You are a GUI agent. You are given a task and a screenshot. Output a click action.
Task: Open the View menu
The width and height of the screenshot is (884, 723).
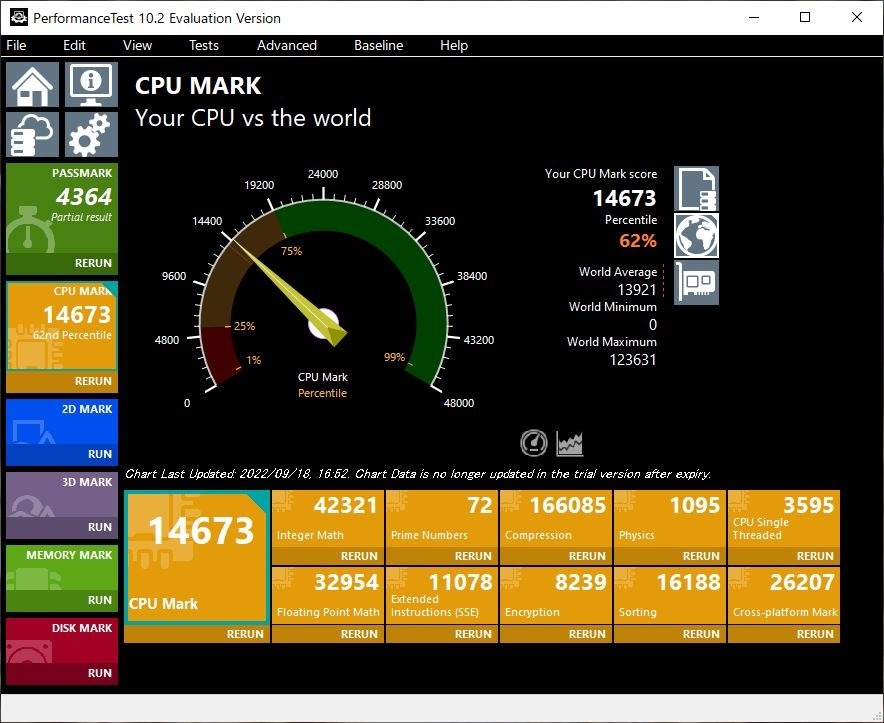point(138,45)
